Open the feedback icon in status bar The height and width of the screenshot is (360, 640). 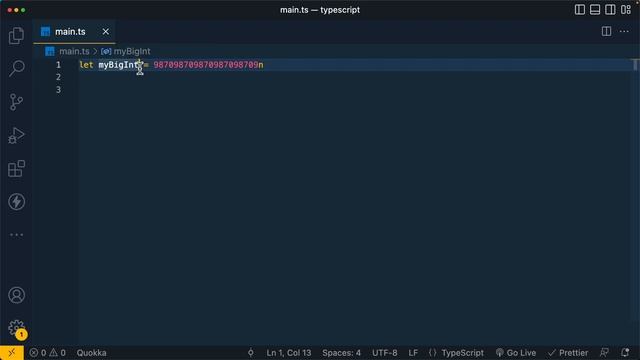pos(604,353)
